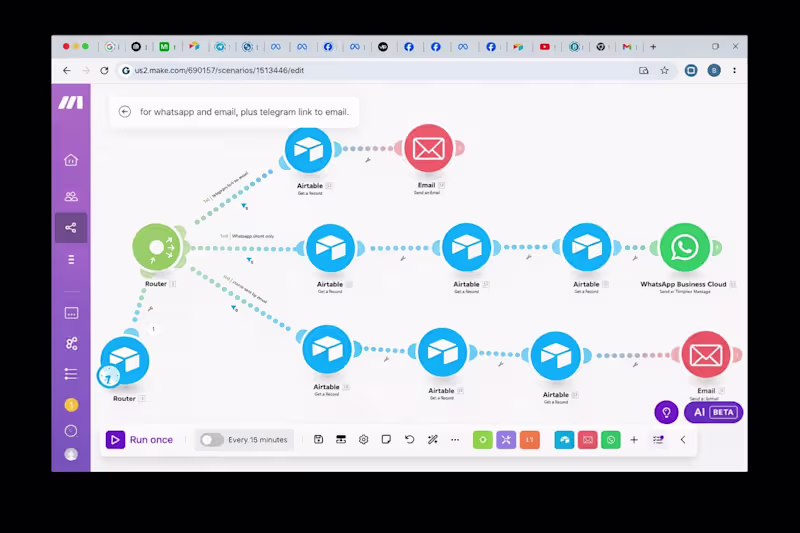800x533 pixels.
Task: Click the browser extension icon beside profile
Action: (x=691, y=70)
